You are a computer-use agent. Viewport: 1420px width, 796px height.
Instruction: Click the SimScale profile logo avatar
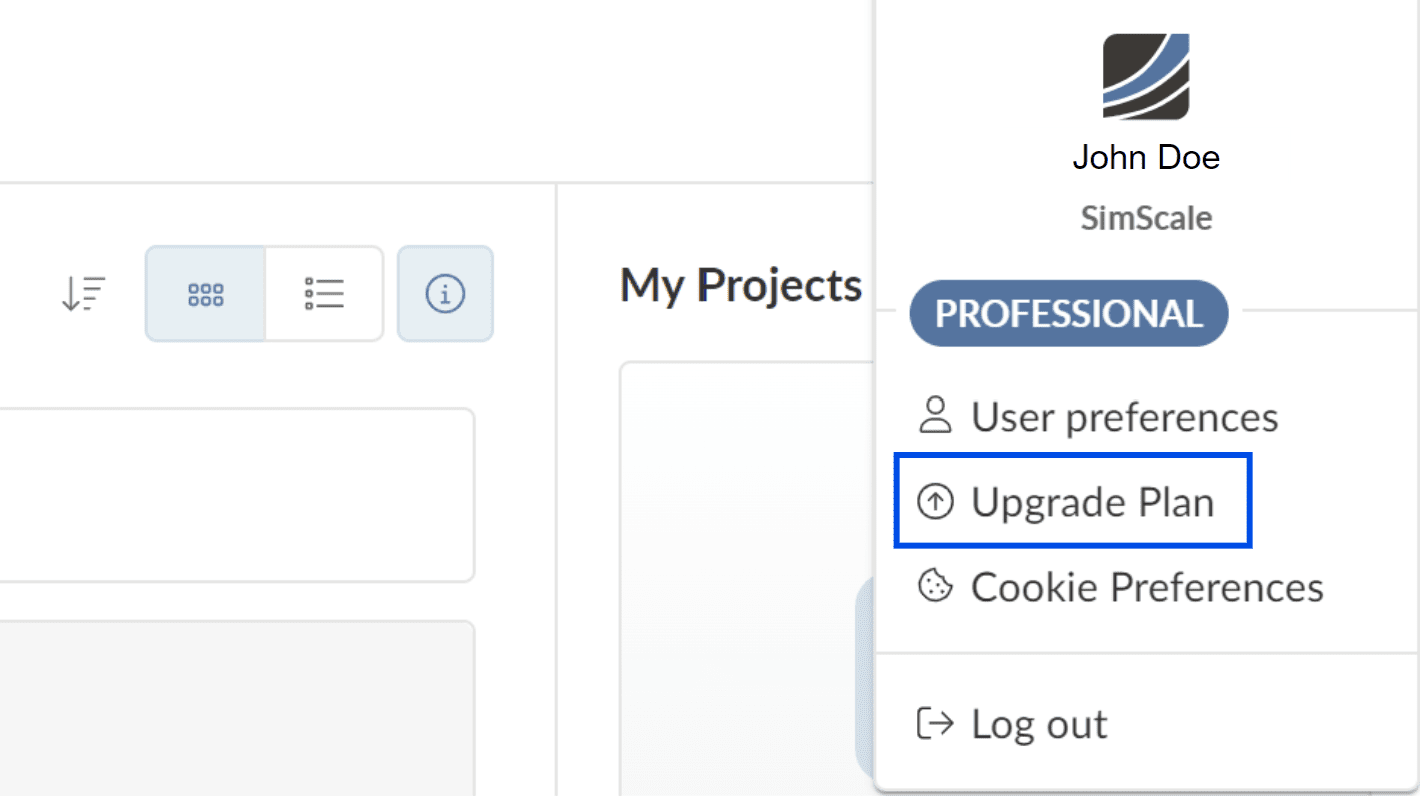(1146, 77)
